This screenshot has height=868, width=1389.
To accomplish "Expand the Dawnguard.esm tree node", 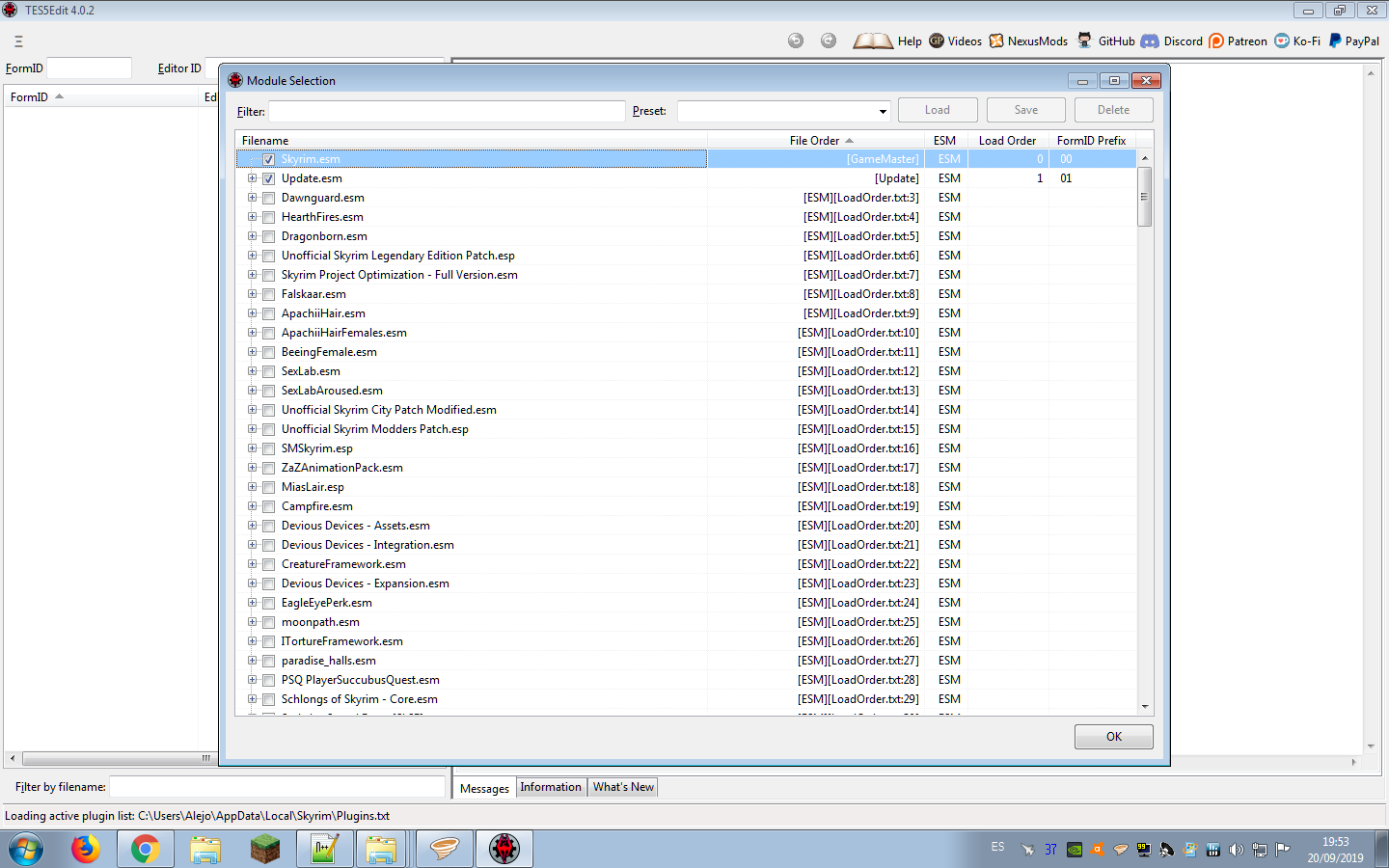I will pyautogui.click(x=253, y=198).
